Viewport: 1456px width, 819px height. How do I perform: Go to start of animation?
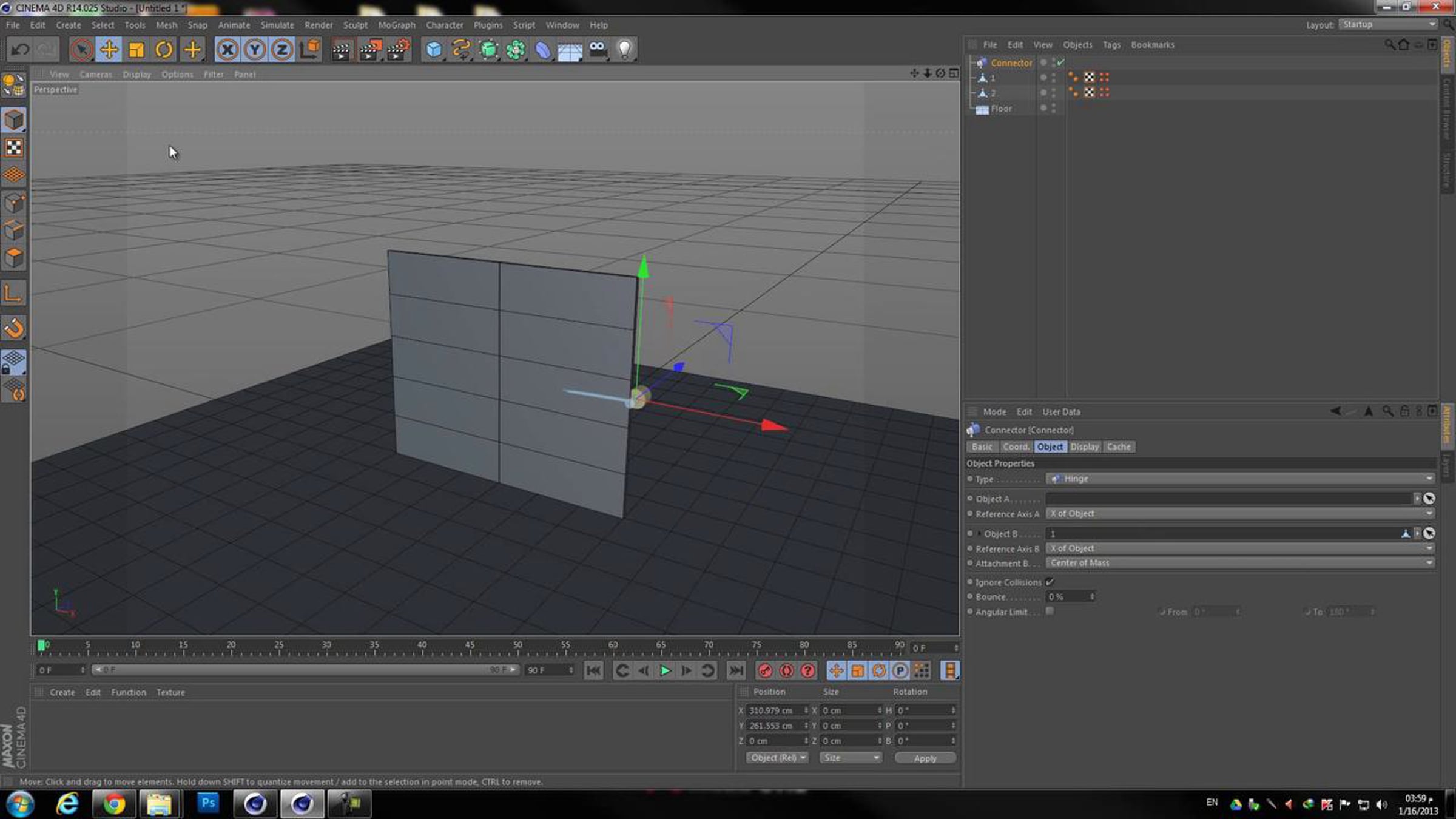point(593,670)
